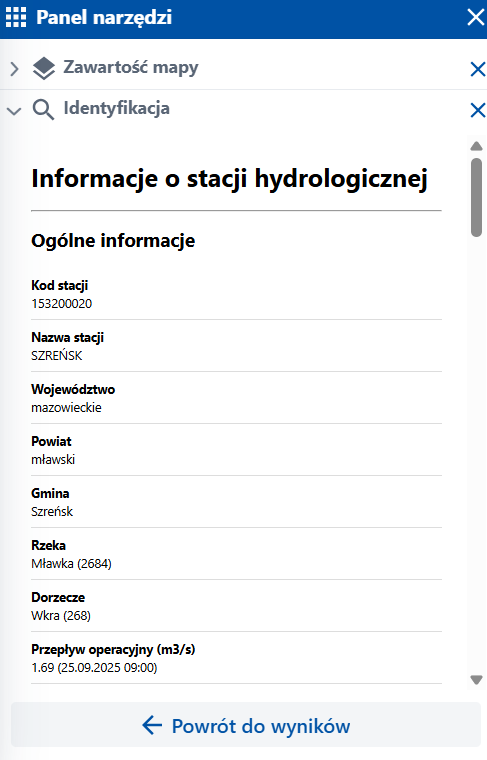
Task: Click the layers icon of Zawartość mapy
Action: (x=44, y=68)
